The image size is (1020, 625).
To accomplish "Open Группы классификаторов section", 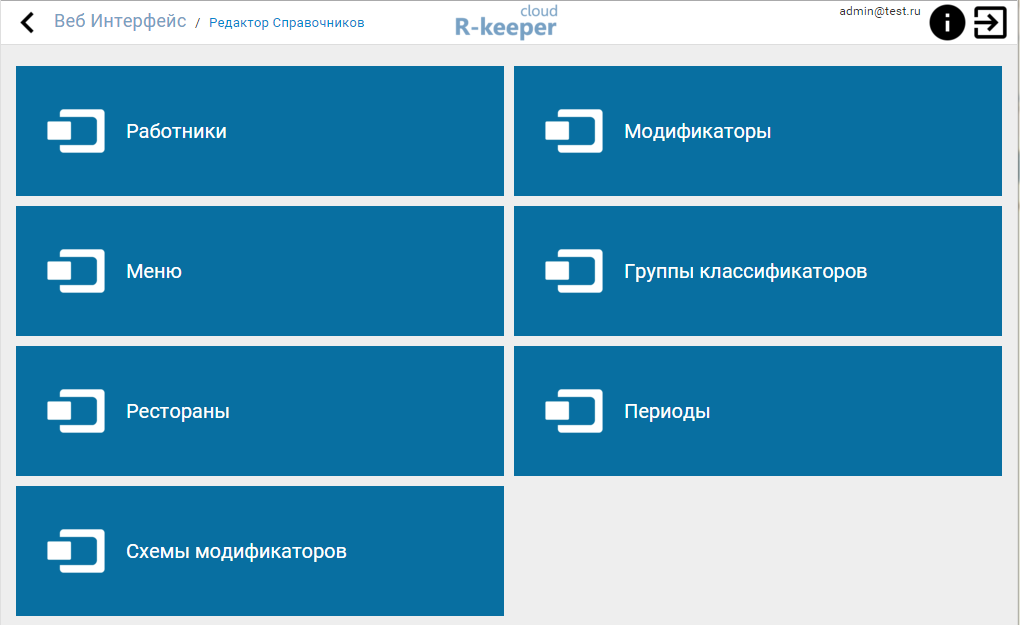I will click(x=745, y=271).
